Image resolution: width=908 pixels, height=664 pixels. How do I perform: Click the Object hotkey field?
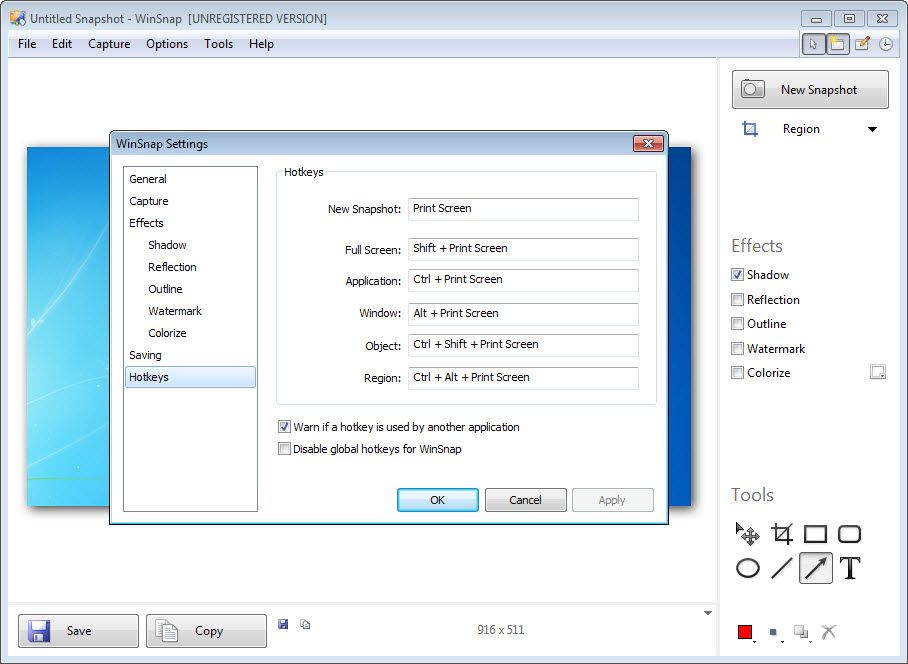[x=523, y=345]
